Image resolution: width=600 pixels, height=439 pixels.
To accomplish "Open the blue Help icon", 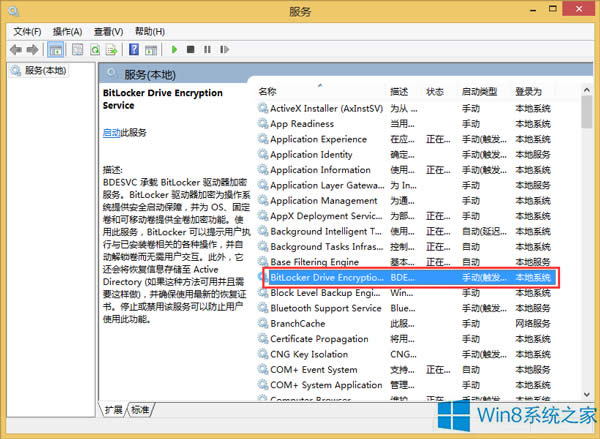I will (134, 49).
